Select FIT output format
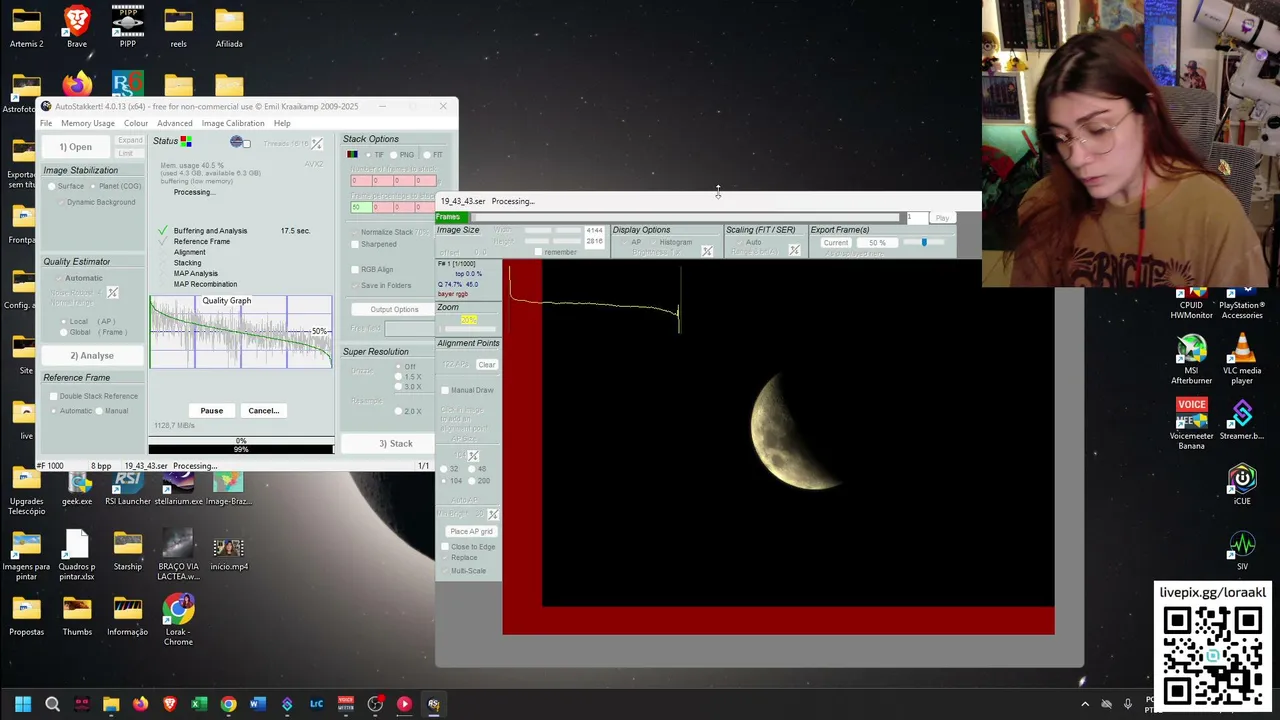The image size is (1280, 720). click(x=426, y=155)
